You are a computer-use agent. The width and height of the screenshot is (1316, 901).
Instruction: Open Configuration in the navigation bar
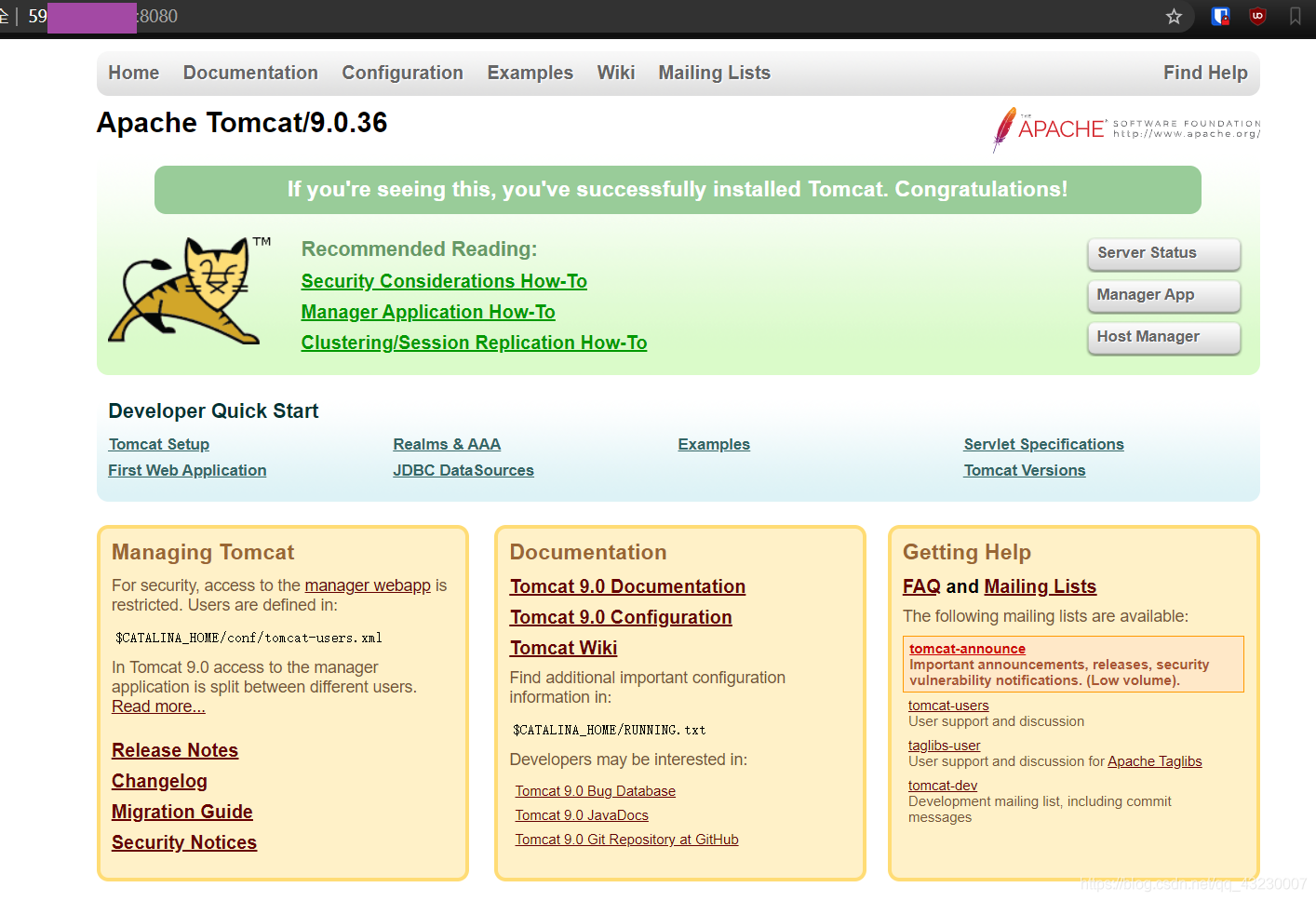402,73
